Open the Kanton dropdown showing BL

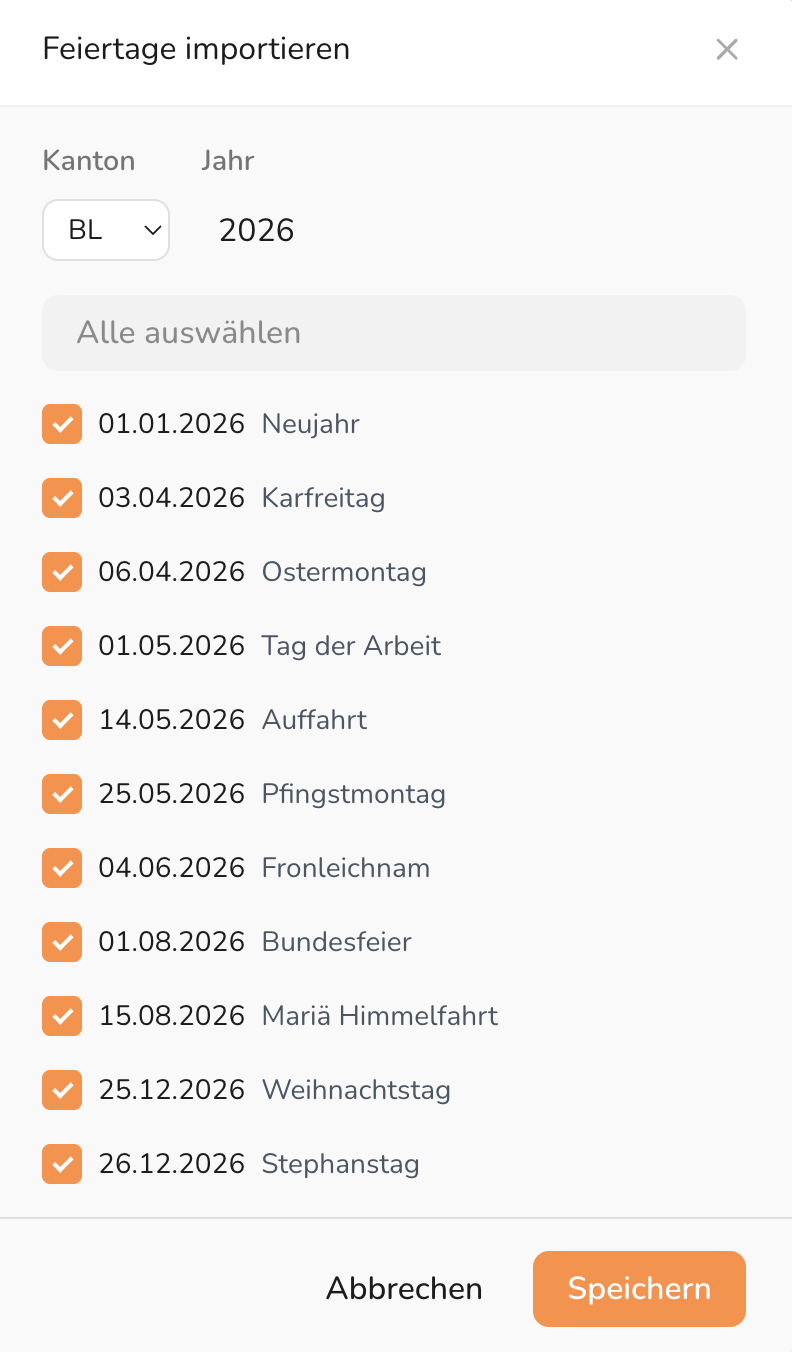pos(106,230)
